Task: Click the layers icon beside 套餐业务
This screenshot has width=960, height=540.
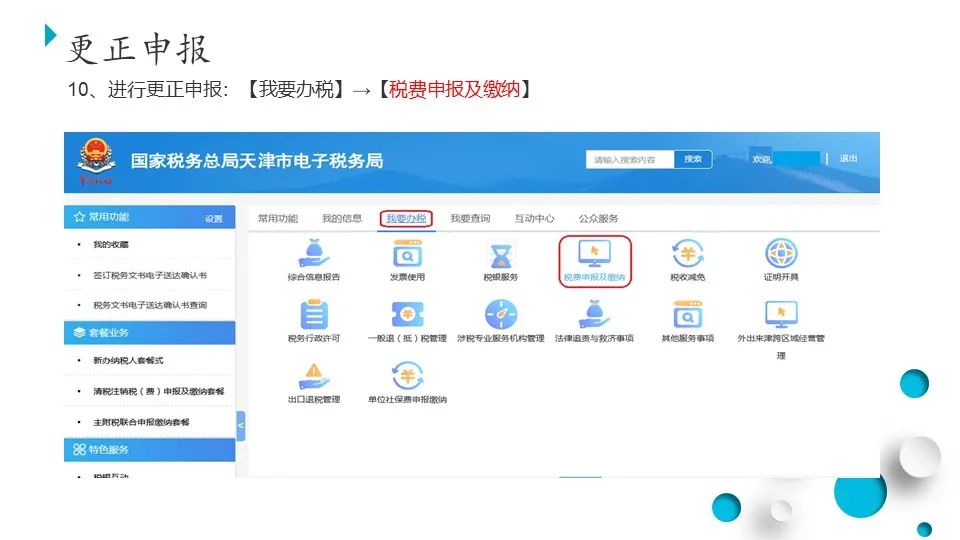Action: 79,332
